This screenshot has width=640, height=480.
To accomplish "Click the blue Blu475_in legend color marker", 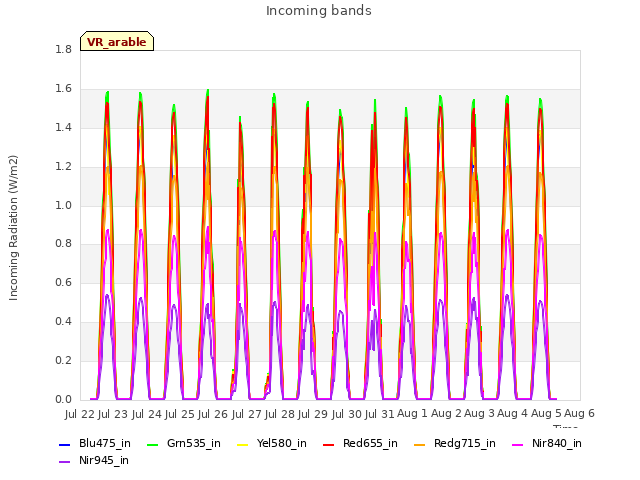I will click(x=65, y=444).
